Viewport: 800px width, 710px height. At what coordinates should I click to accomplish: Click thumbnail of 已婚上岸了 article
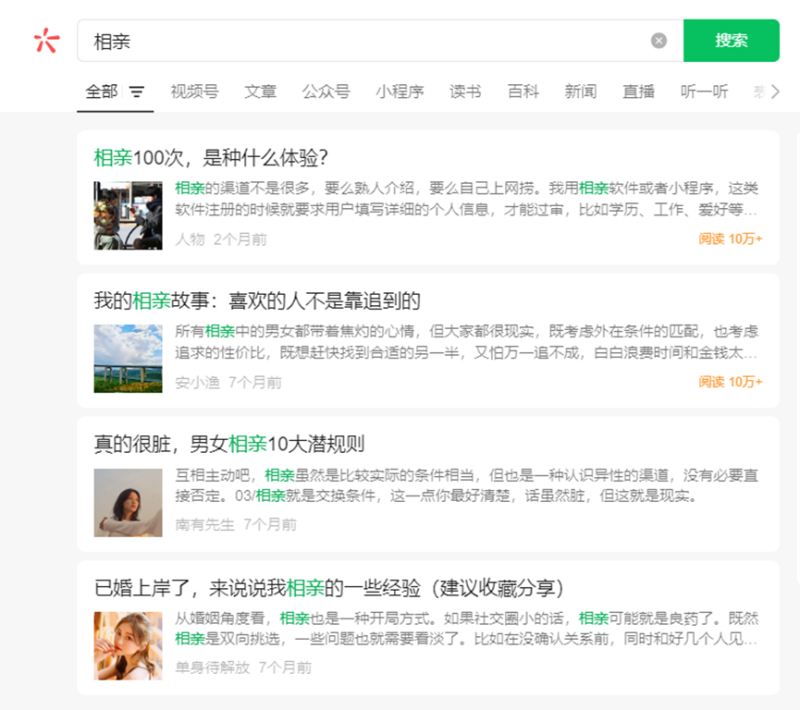click(128, 646)
